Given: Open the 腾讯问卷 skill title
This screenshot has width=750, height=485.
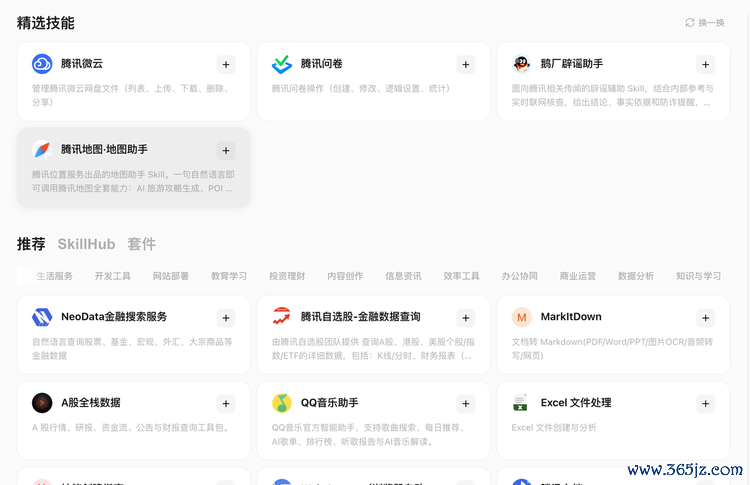Looking at the screenshot, I should 321,64.
